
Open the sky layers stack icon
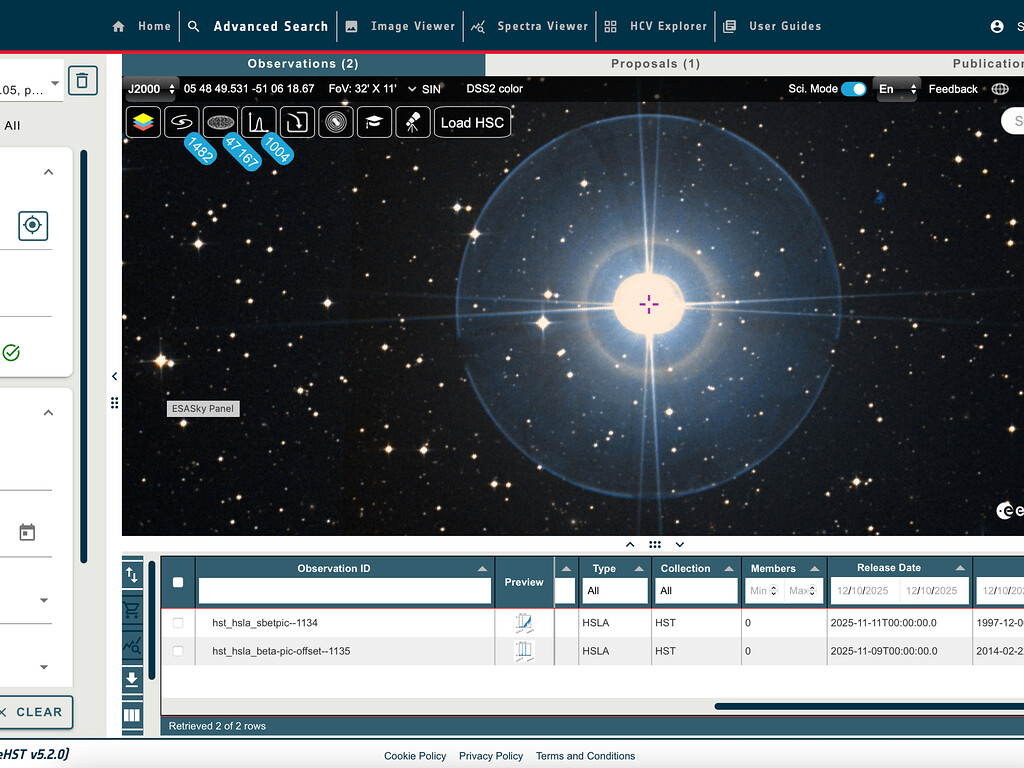pyautogui.click(x=144, y=123)
